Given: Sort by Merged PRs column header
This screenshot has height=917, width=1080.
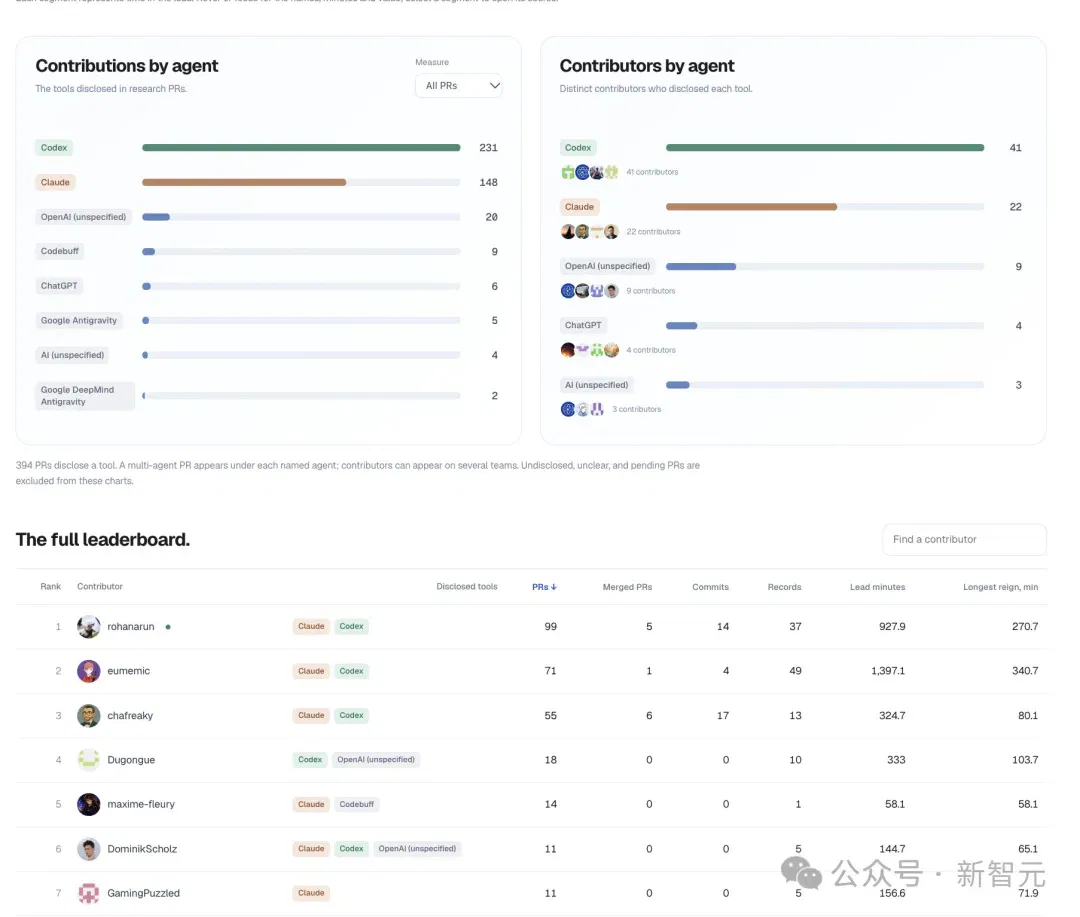Looking at the screenshot, I should coord(627,587).
